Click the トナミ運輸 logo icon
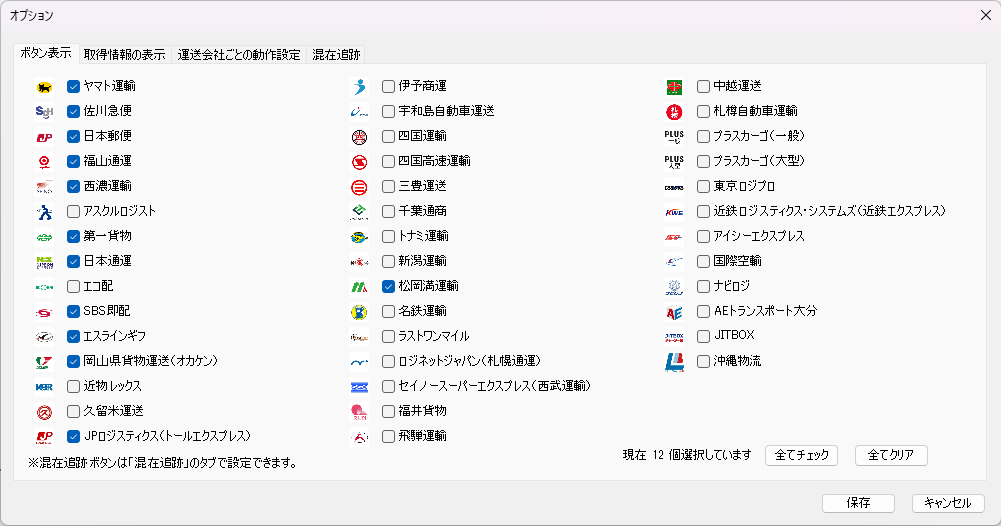Viewport: 1001px width, 526px height. 359,237
